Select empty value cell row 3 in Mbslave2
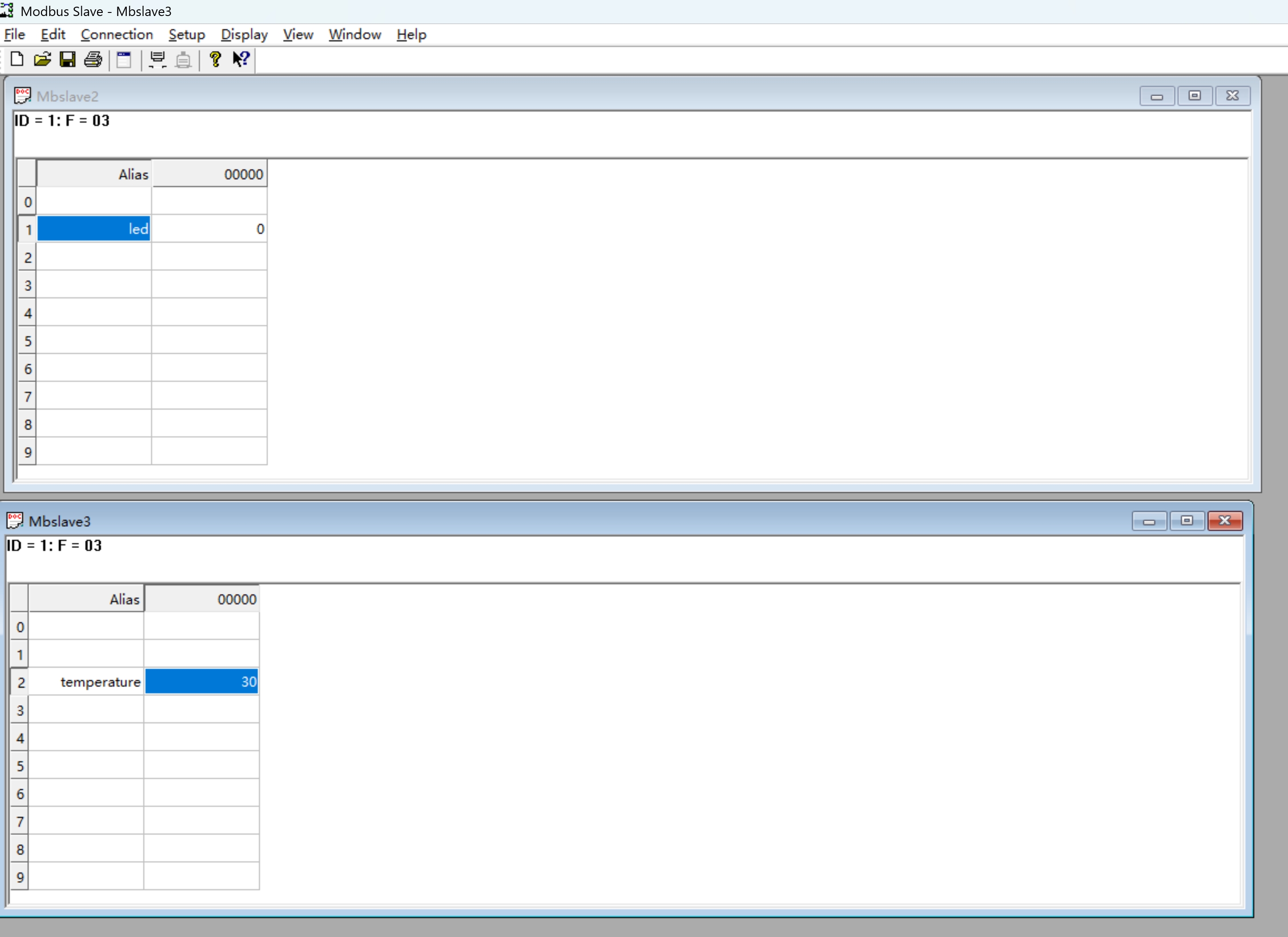1288x937 pixels. pyautogui.click(x=209, y=285)
